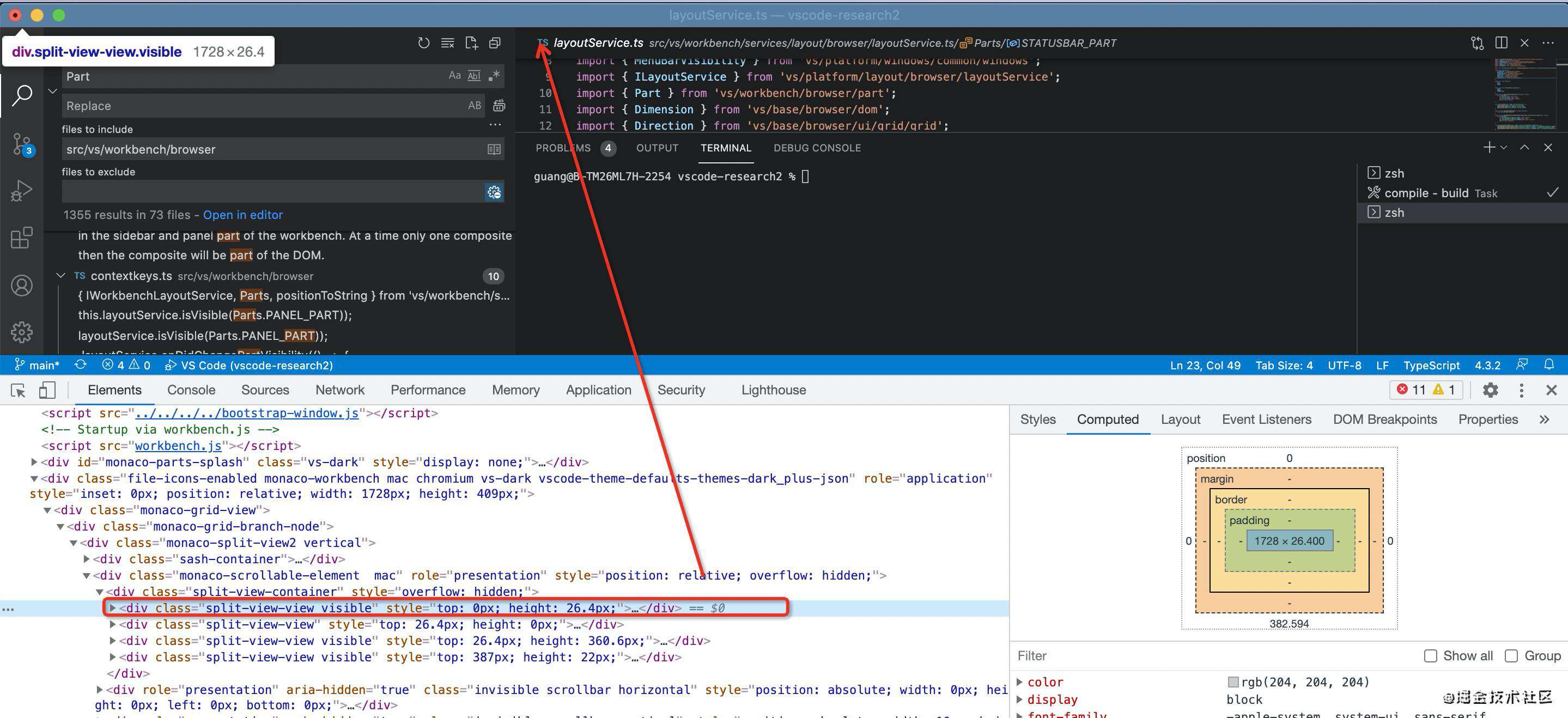This screenshot has height=718, width=1568.
Task: Select the first zsh terminal entry
Action: click(1462, 173)
